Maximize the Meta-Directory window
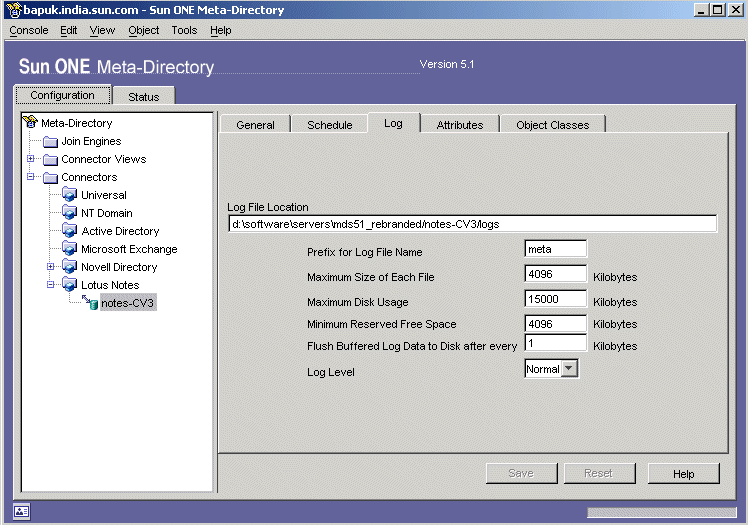 point(718,10)
